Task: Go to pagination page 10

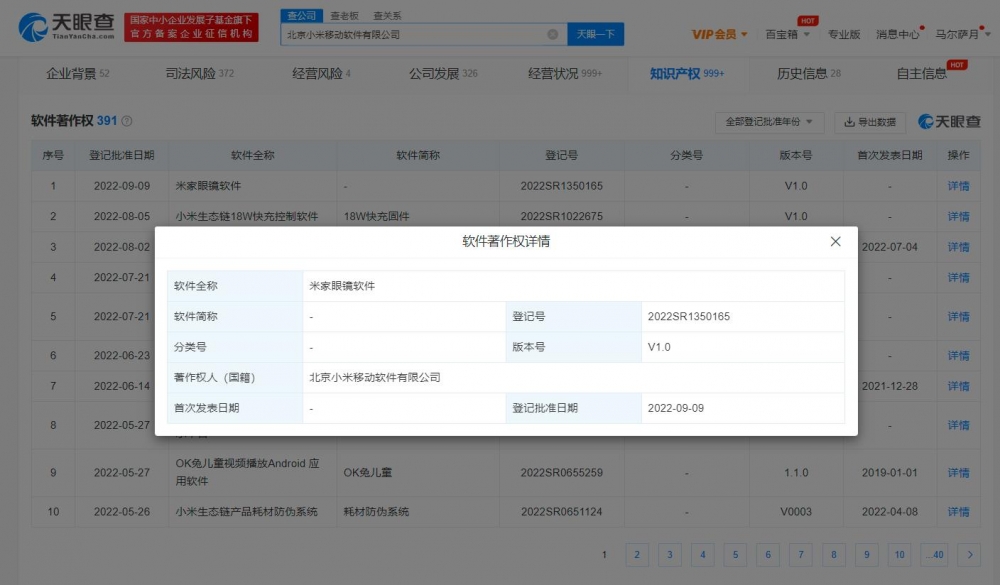Action: (x=899, y=555)
